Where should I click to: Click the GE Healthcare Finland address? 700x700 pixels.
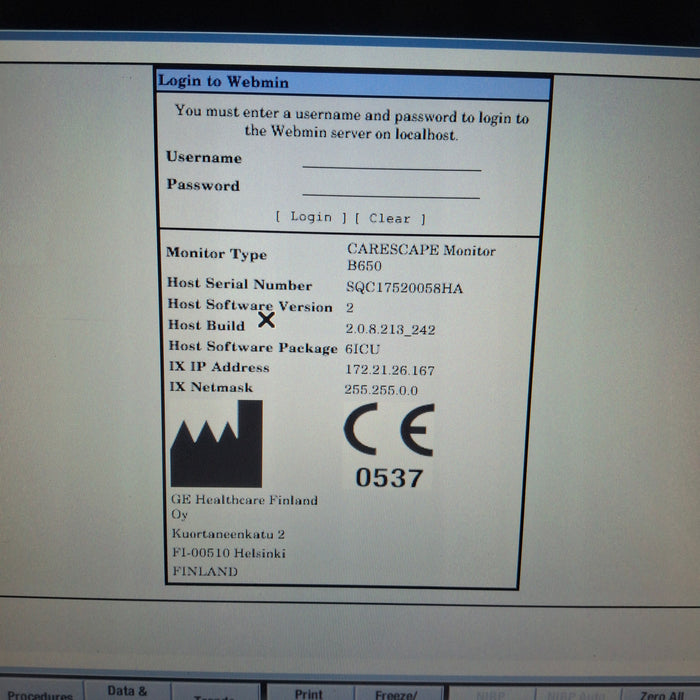click(245, 535)
